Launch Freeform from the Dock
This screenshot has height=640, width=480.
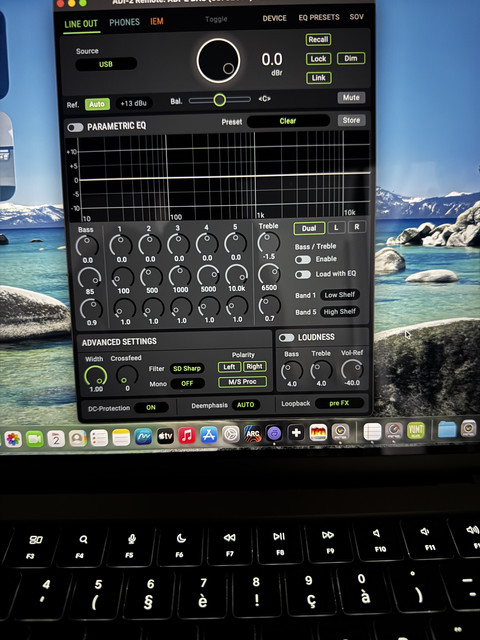pyautogui.click(x=143, y=437)
